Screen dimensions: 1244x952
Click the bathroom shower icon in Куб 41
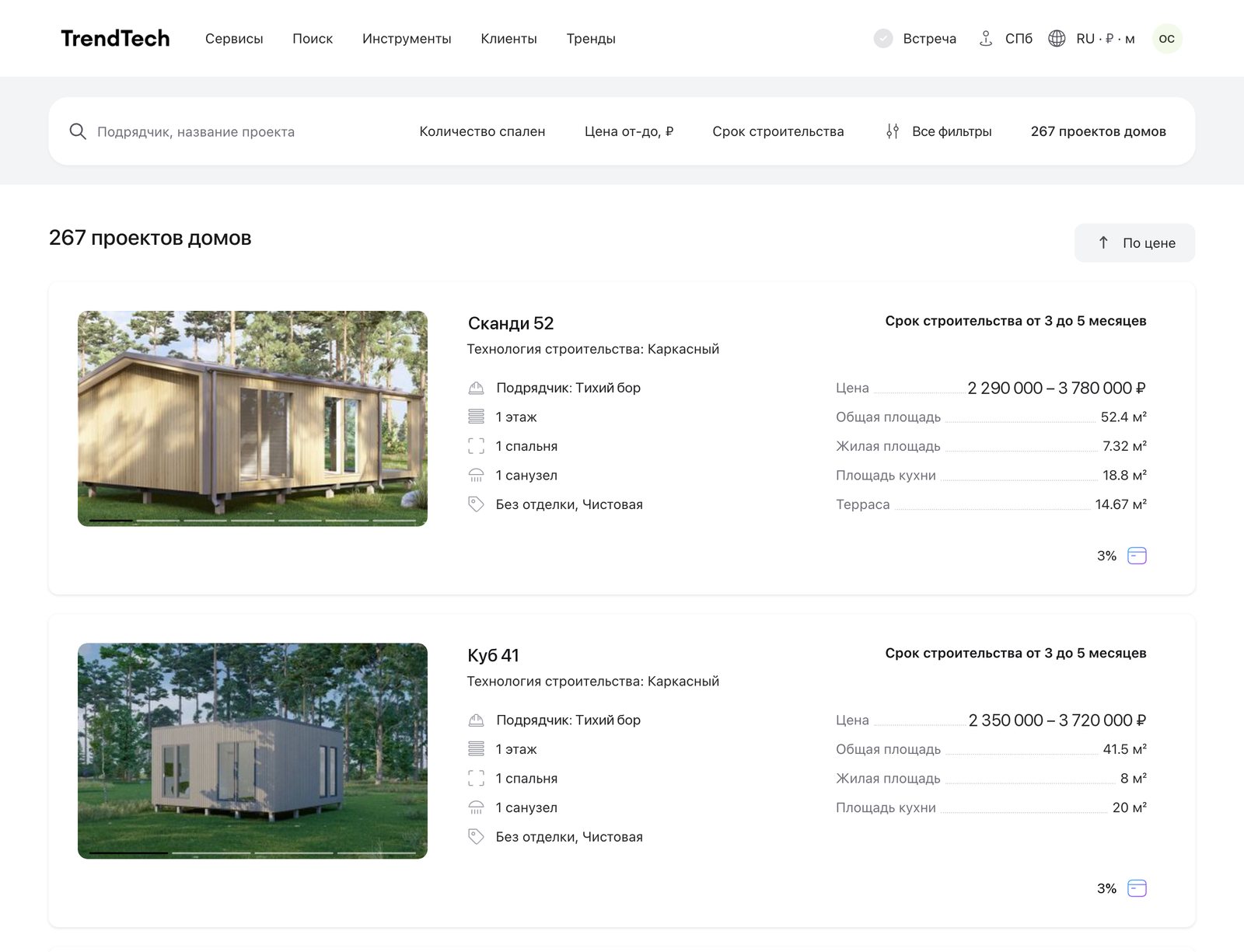point(476,807)
